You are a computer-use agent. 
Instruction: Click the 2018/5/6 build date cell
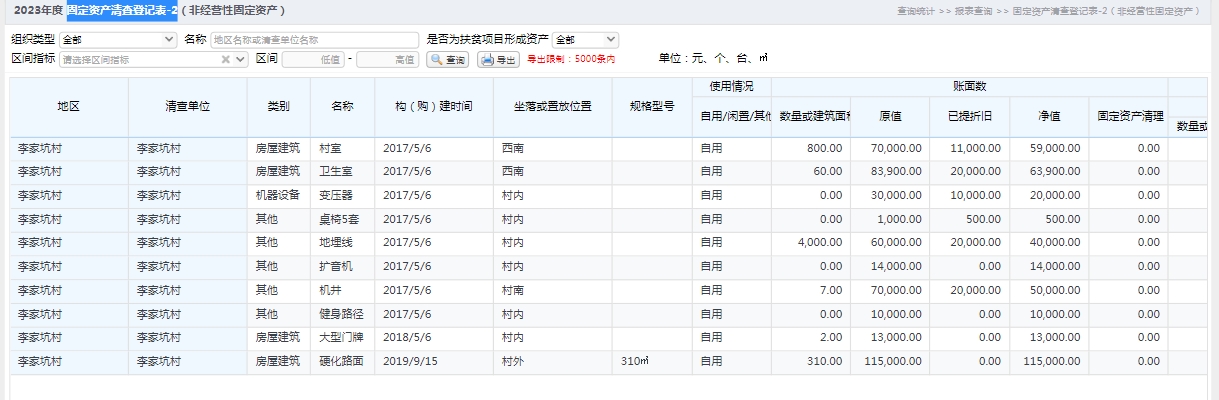tap(434, 338)
